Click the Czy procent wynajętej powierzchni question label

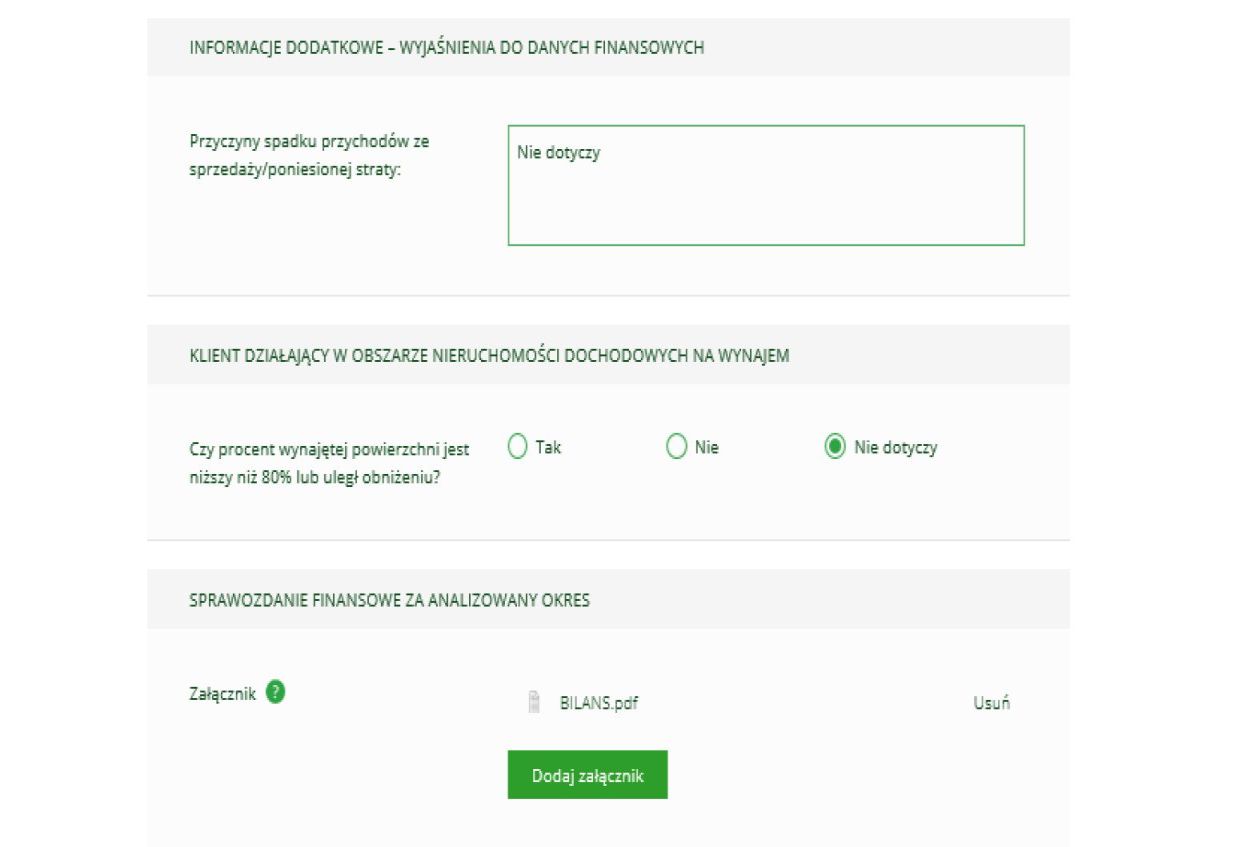click(x=329, y=462)
